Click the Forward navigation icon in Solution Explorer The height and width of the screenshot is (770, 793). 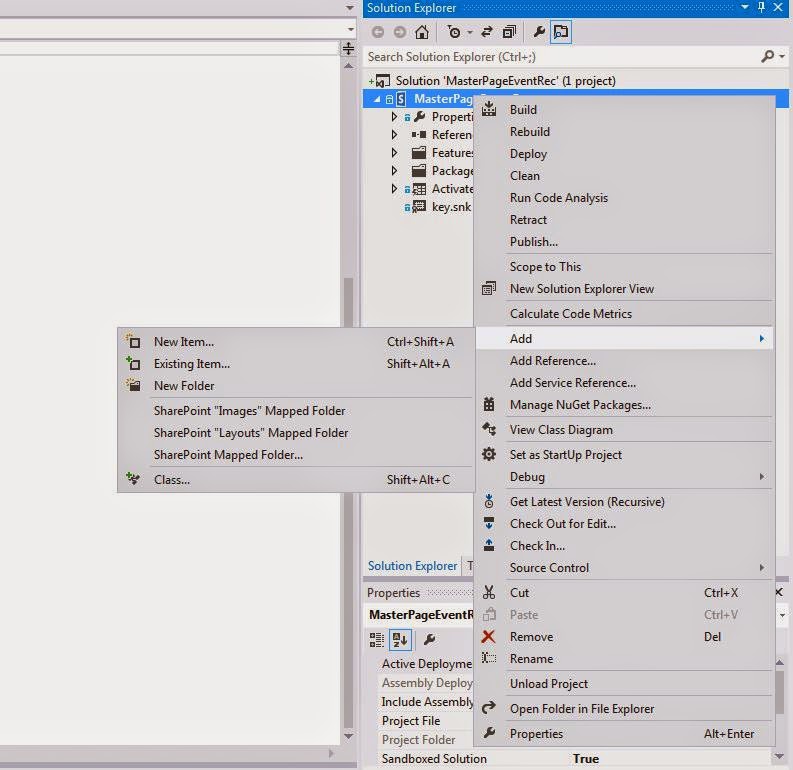pyautogui.click(x=400, y=32)
